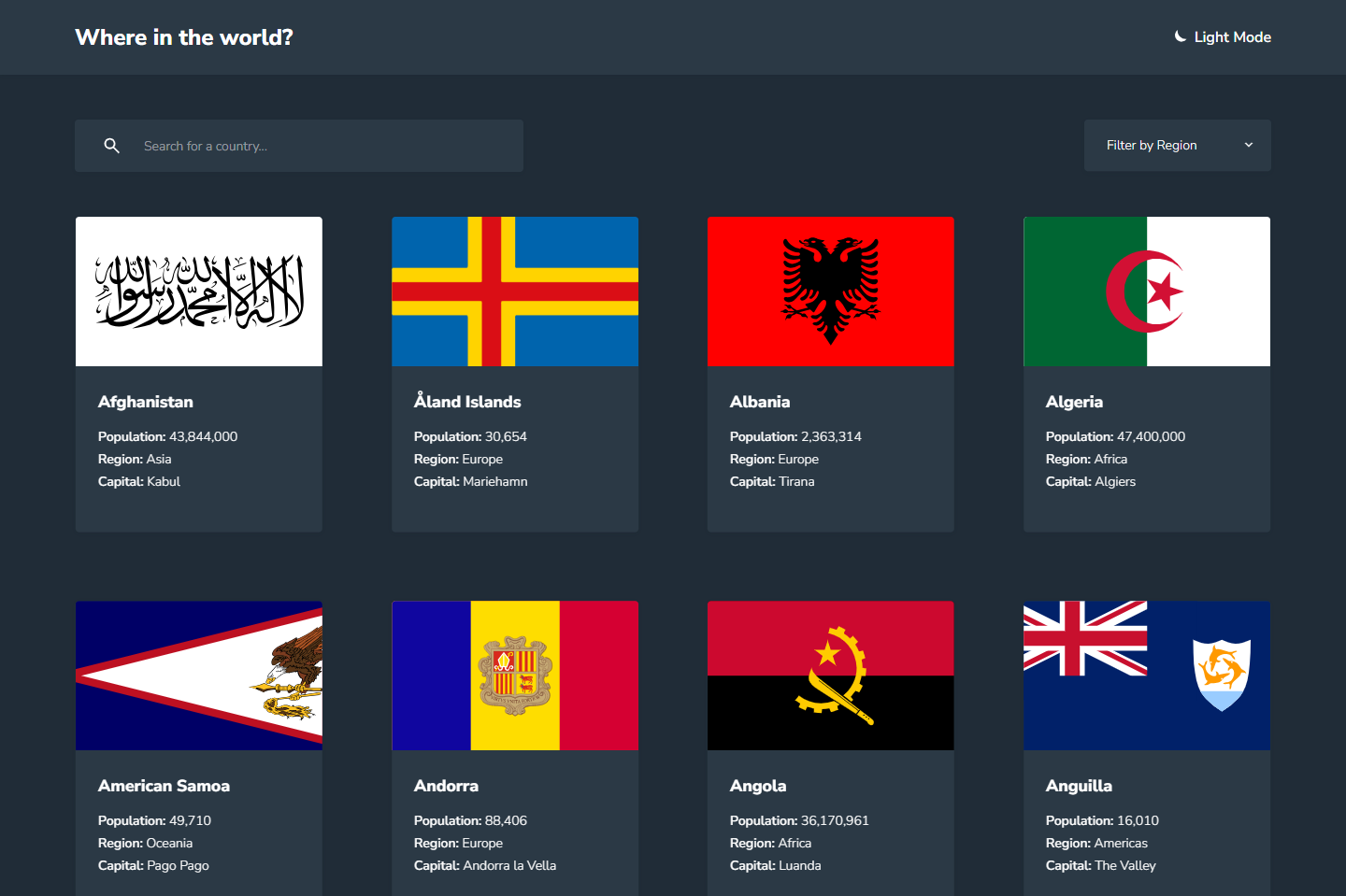Click Population: 36,170,961 text
The width and height of the screenshot is (1346, 896).
(x=799, y=820)
